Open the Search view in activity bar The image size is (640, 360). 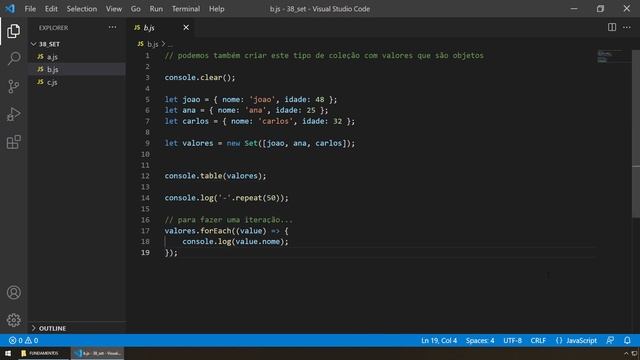pos(13,58)
